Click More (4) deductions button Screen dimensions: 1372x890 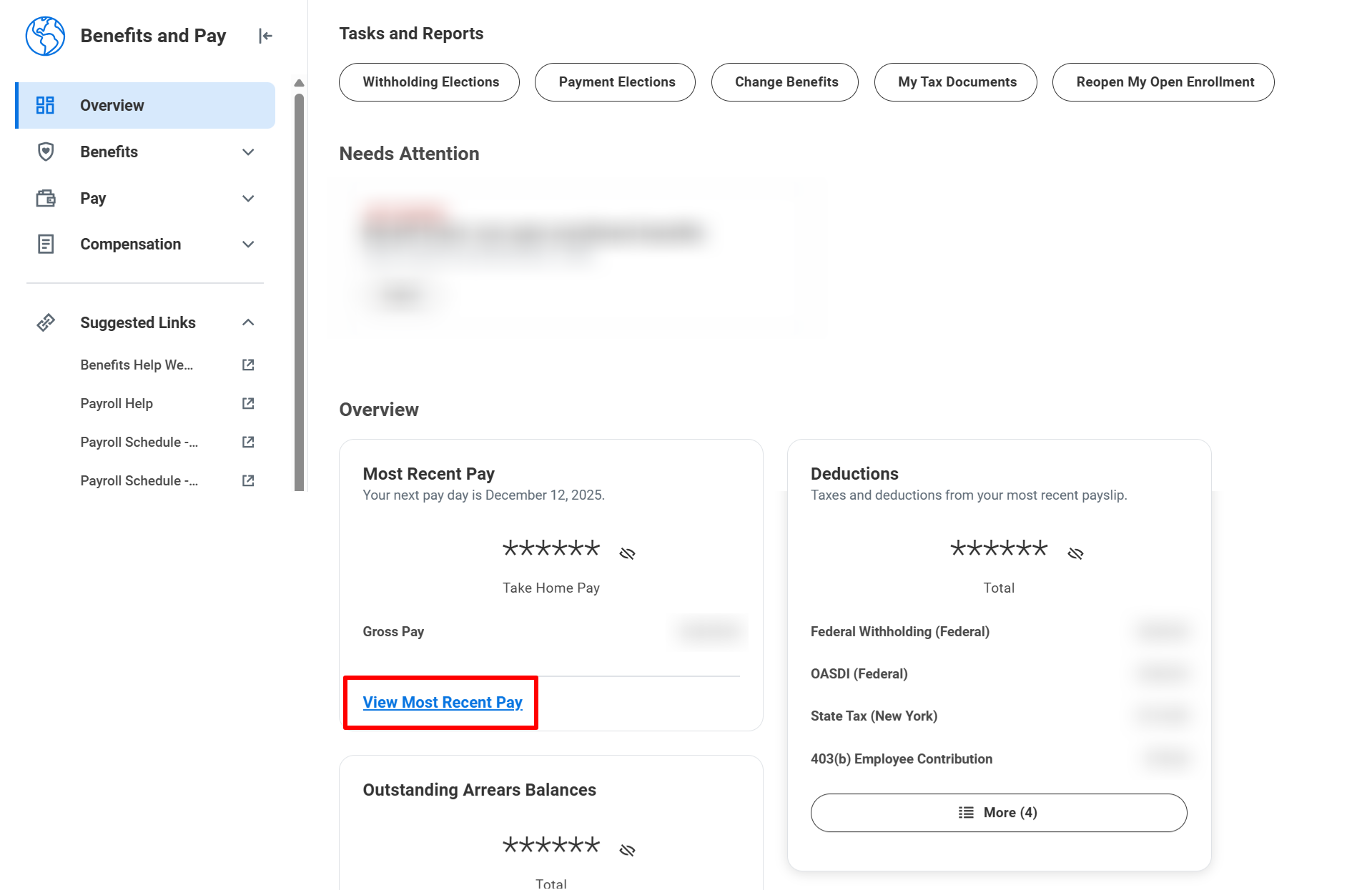[x=998, y=813]
